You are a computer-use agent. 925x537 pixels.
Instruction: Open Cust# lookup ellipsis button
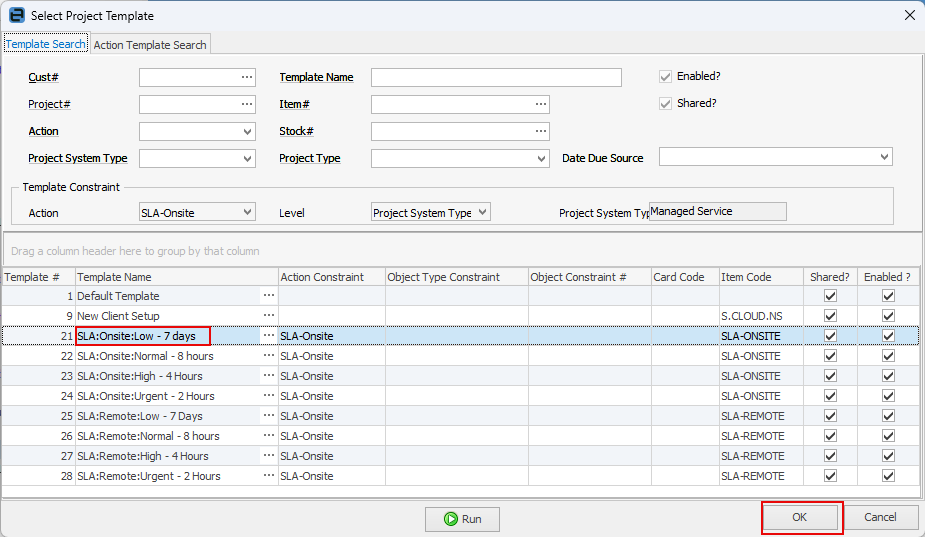click(x=247, y=77)
